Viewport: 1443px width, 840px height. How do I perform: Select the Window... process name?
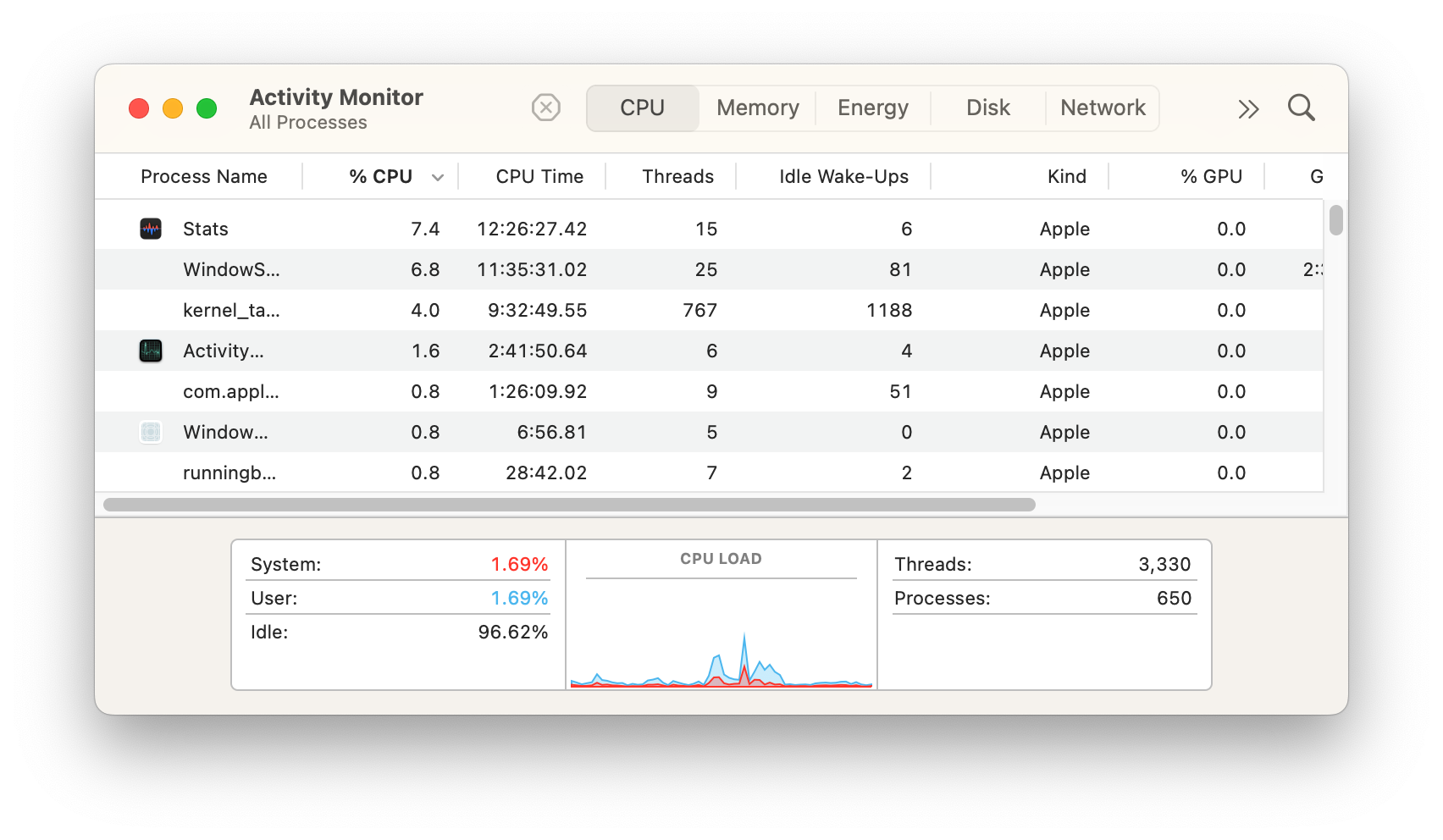tap(225, 432)
